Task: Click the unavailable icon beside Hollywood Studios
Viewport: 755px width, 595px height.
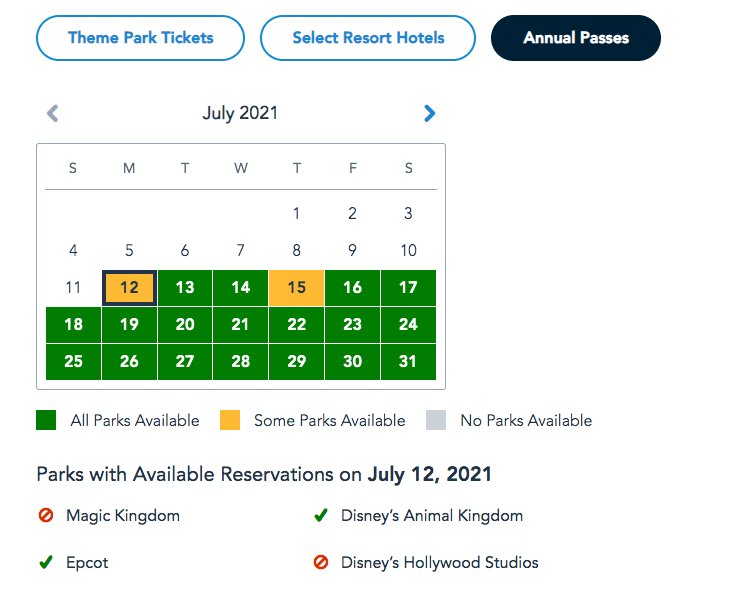Action: tap(321, 563)
